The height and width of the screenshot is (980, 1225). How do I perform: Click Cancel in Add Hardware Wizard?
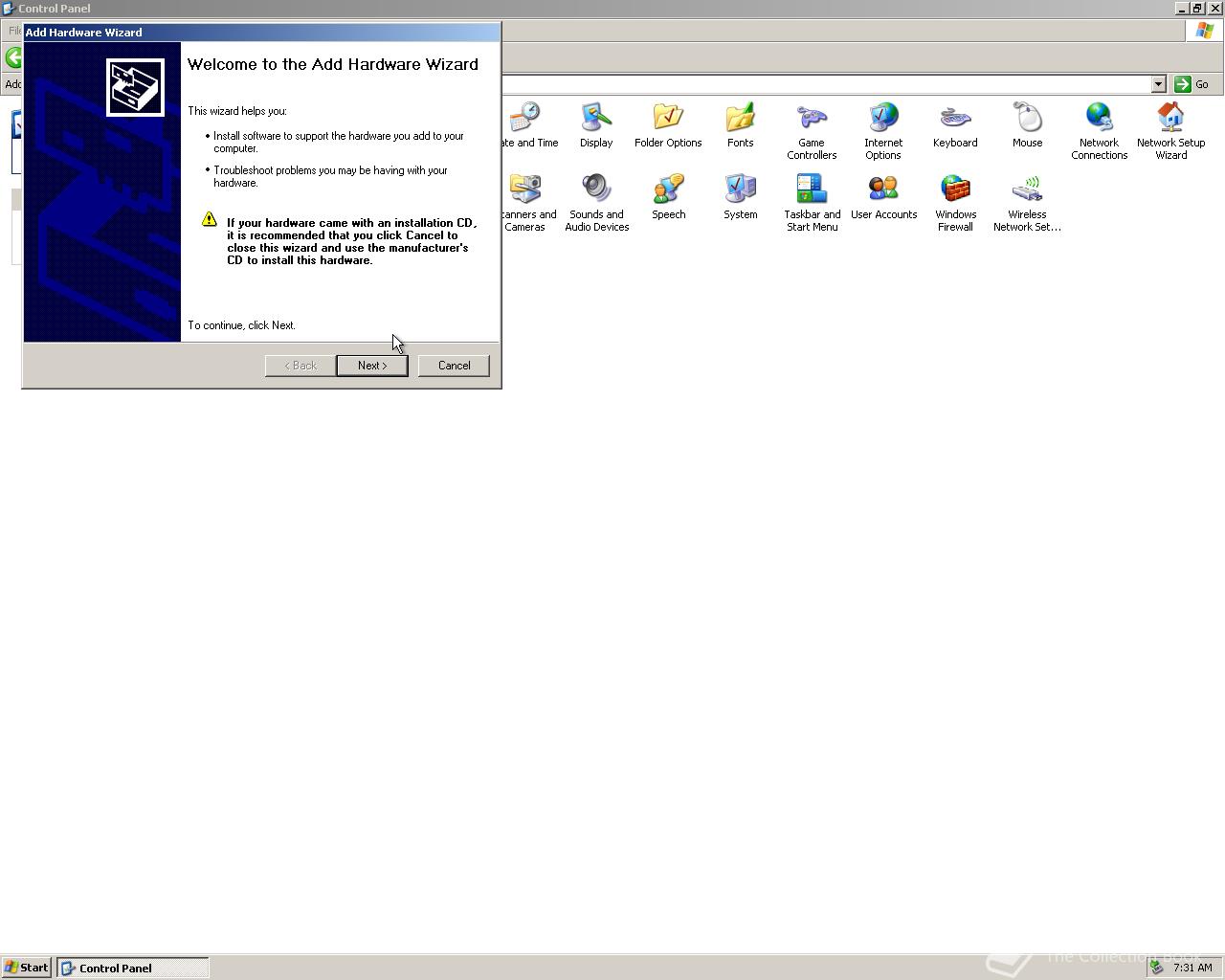point(454,366)
